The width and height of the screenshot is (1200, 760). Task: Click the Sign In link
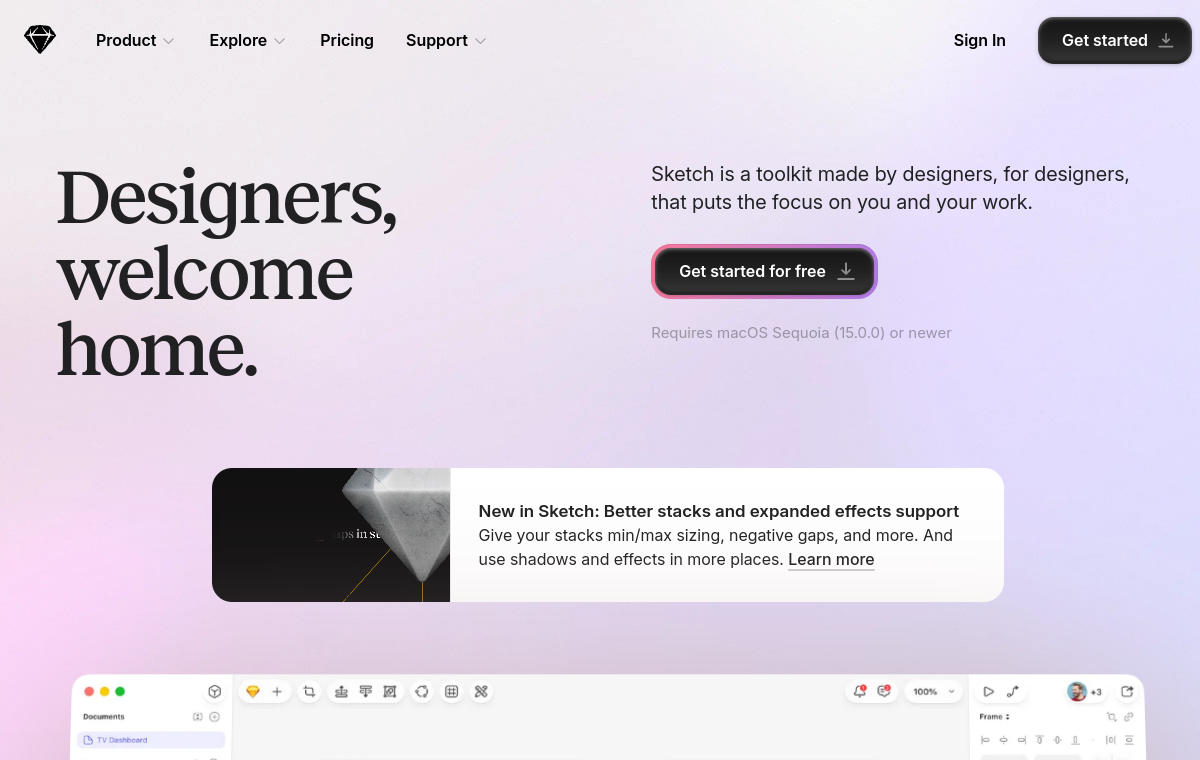point(980,40)
